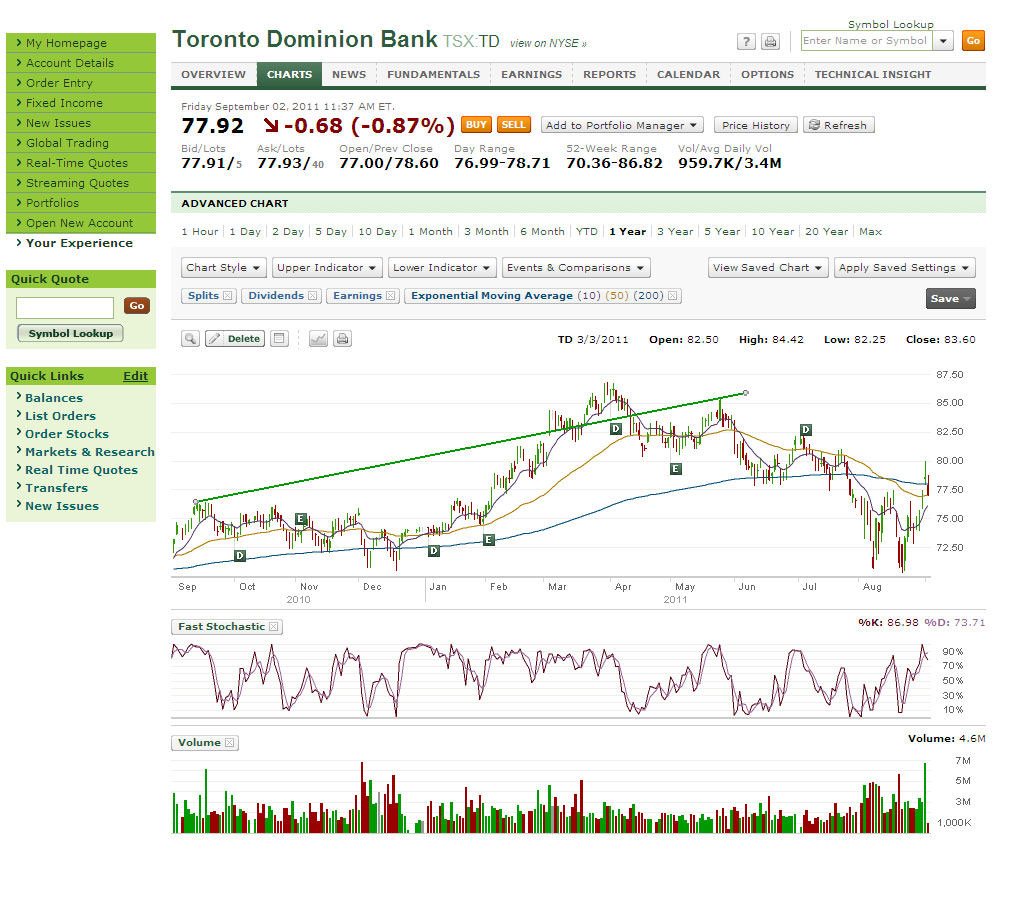Switch to the News tab
This screenshot has height=900, width=1024.
(x=349, y=74)
